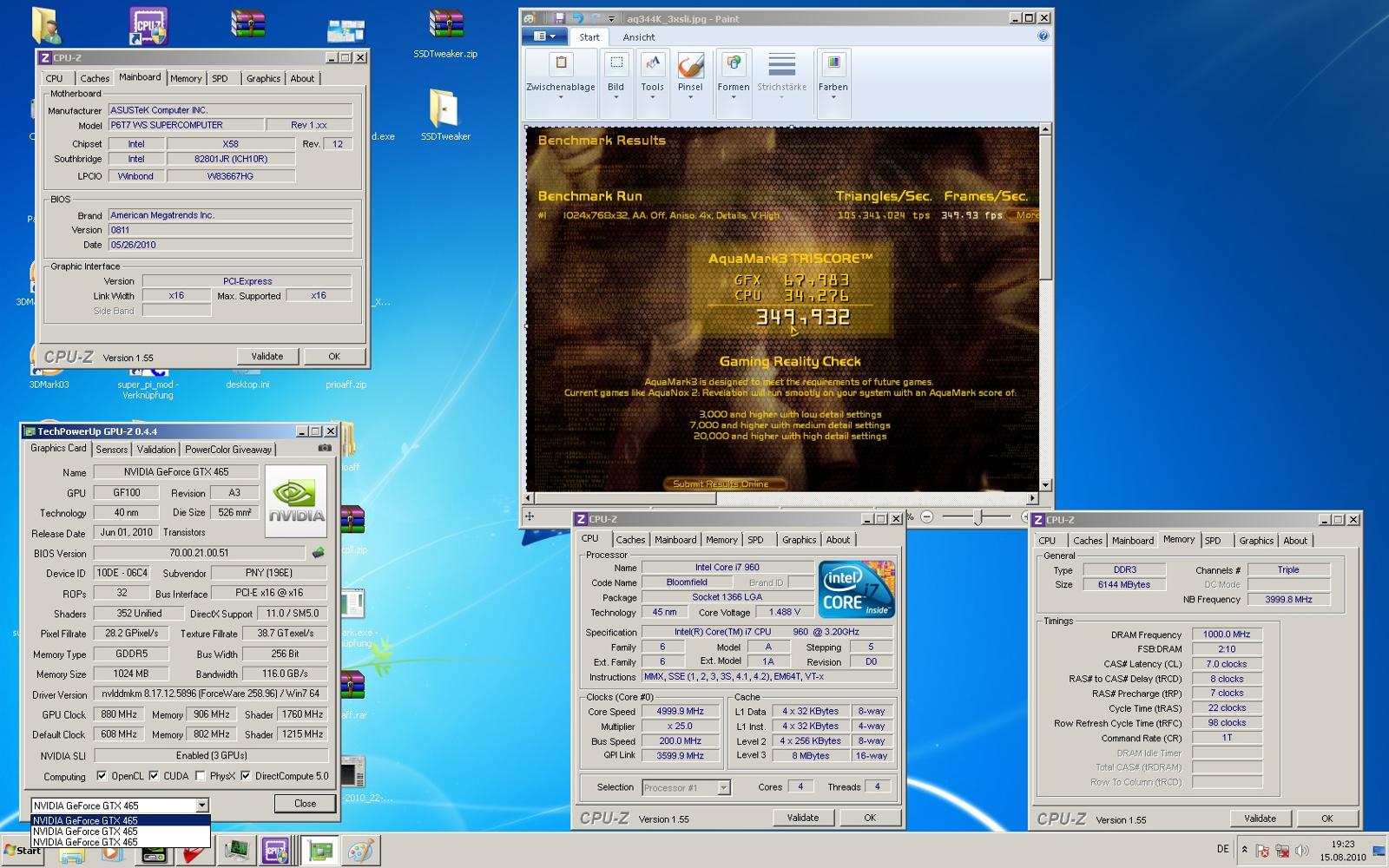Click Validate in the Mainboard CPU-Z window

click(267, 356)
